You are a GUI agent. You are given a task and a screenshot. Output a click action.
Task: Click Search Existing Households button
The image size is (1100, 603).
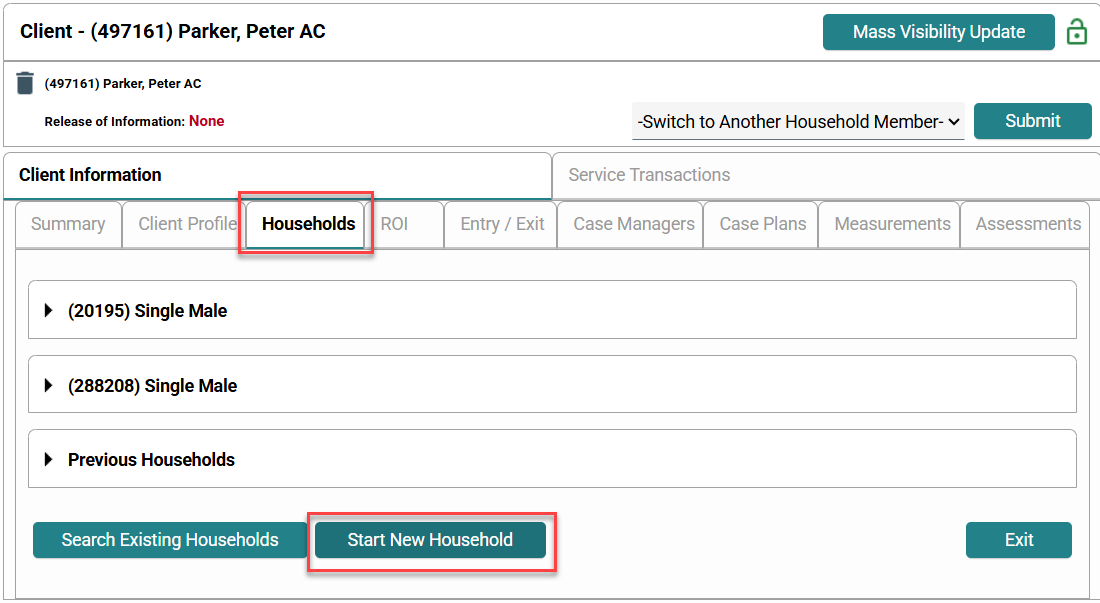point(170,540)
